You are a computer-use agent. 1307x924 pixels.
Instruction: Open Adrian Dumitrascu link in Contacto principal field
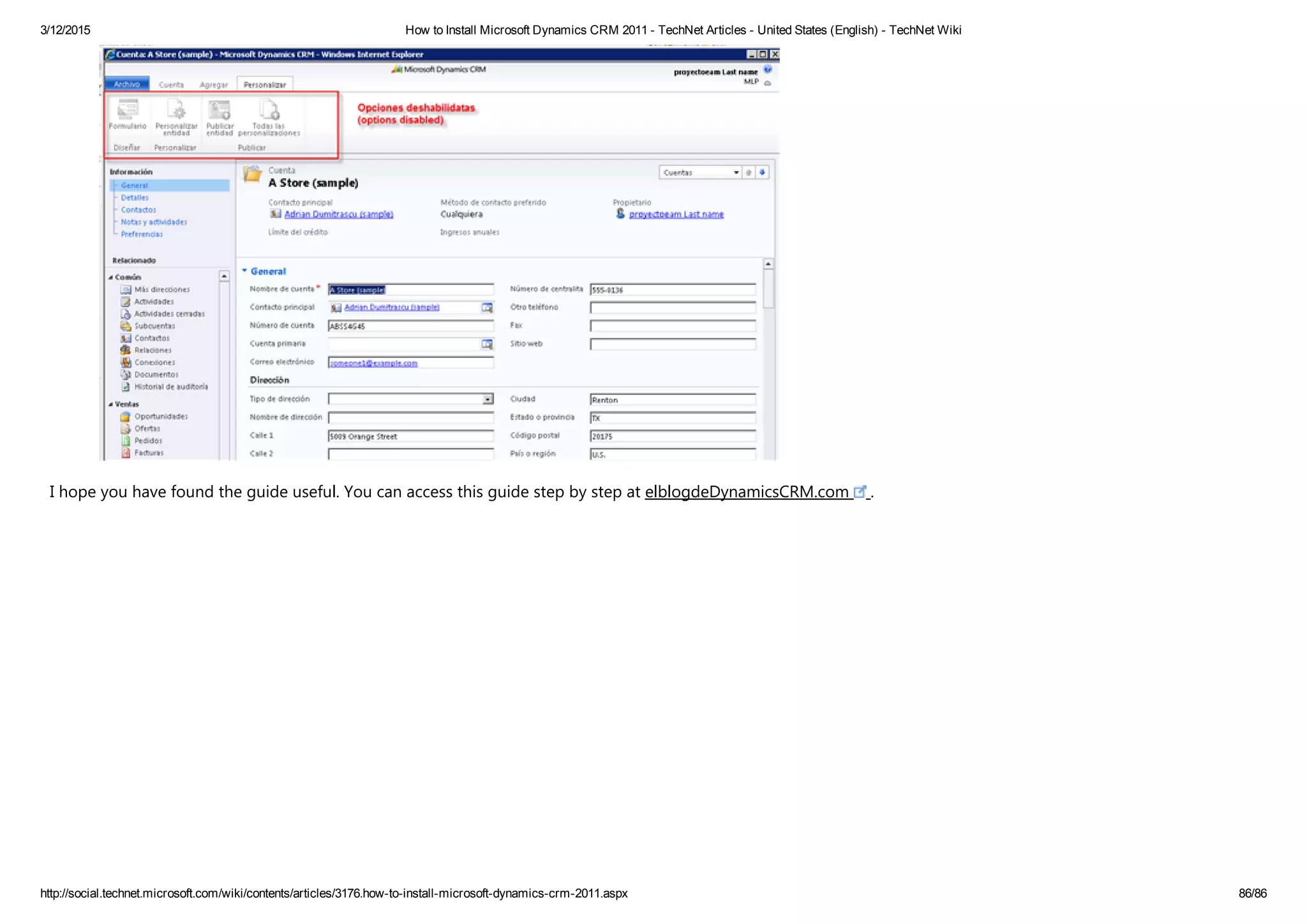(392, 308)
